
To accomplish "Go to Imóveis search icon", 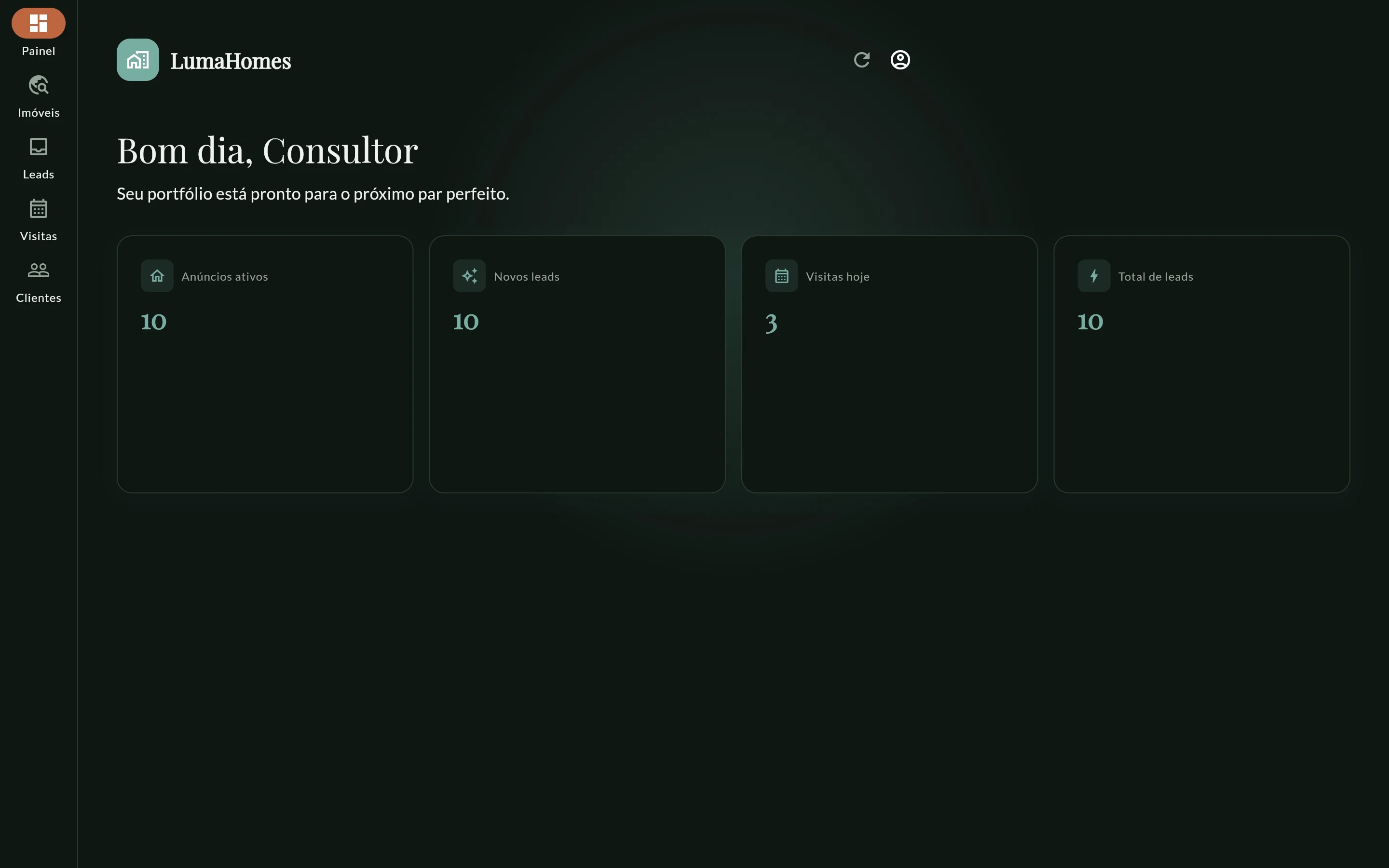I will pos(39,85).
